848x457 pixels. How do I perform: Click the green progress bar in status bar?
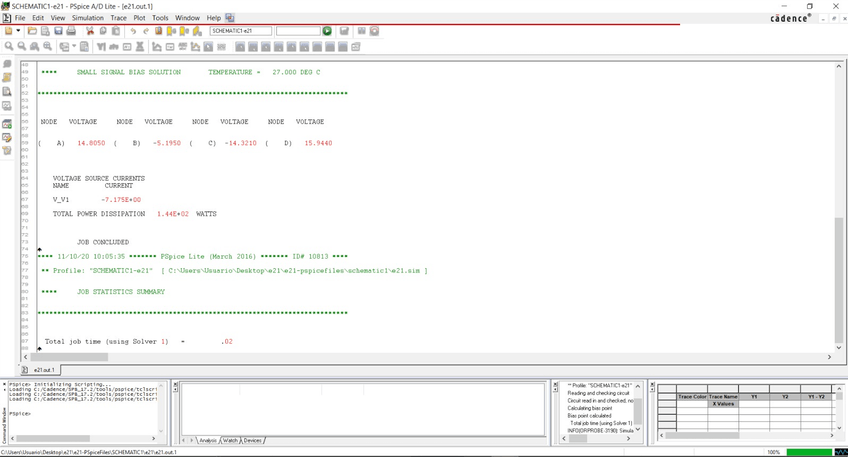pyautogui.click(x=810, y=452)
